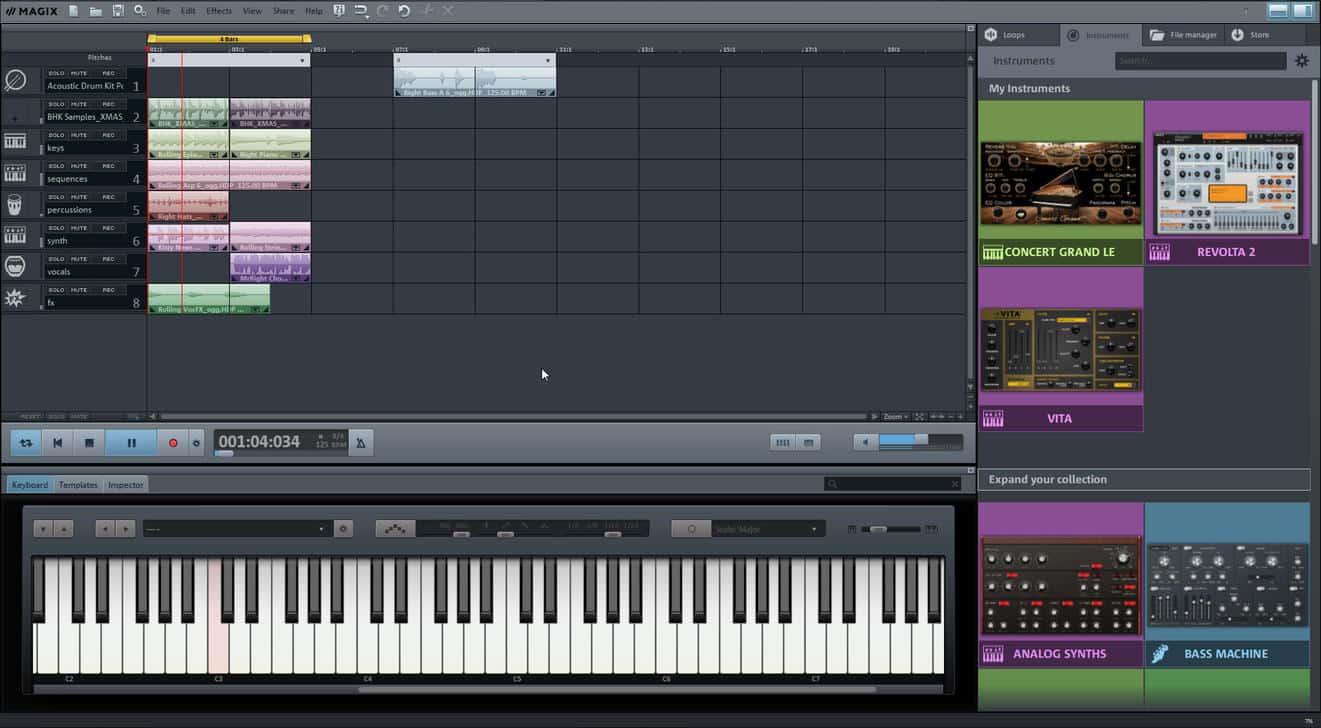Open the Scale: Major dropdown
This screenshot has height=728, width=1321.
(x=765, y=529)
